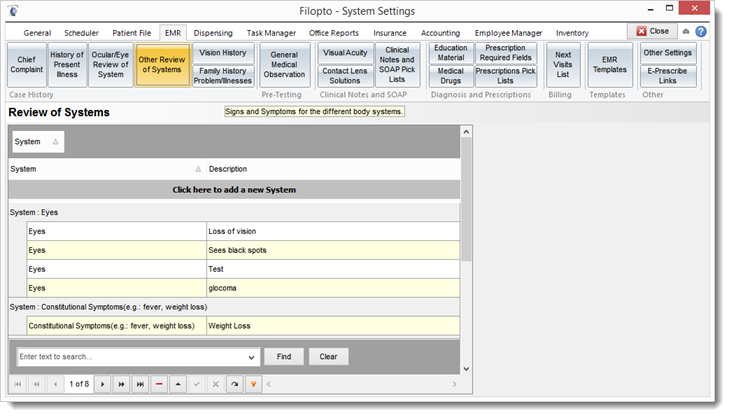730x417 pixels.
Task: Click here to add a new System row
Action: click(234, 190)
